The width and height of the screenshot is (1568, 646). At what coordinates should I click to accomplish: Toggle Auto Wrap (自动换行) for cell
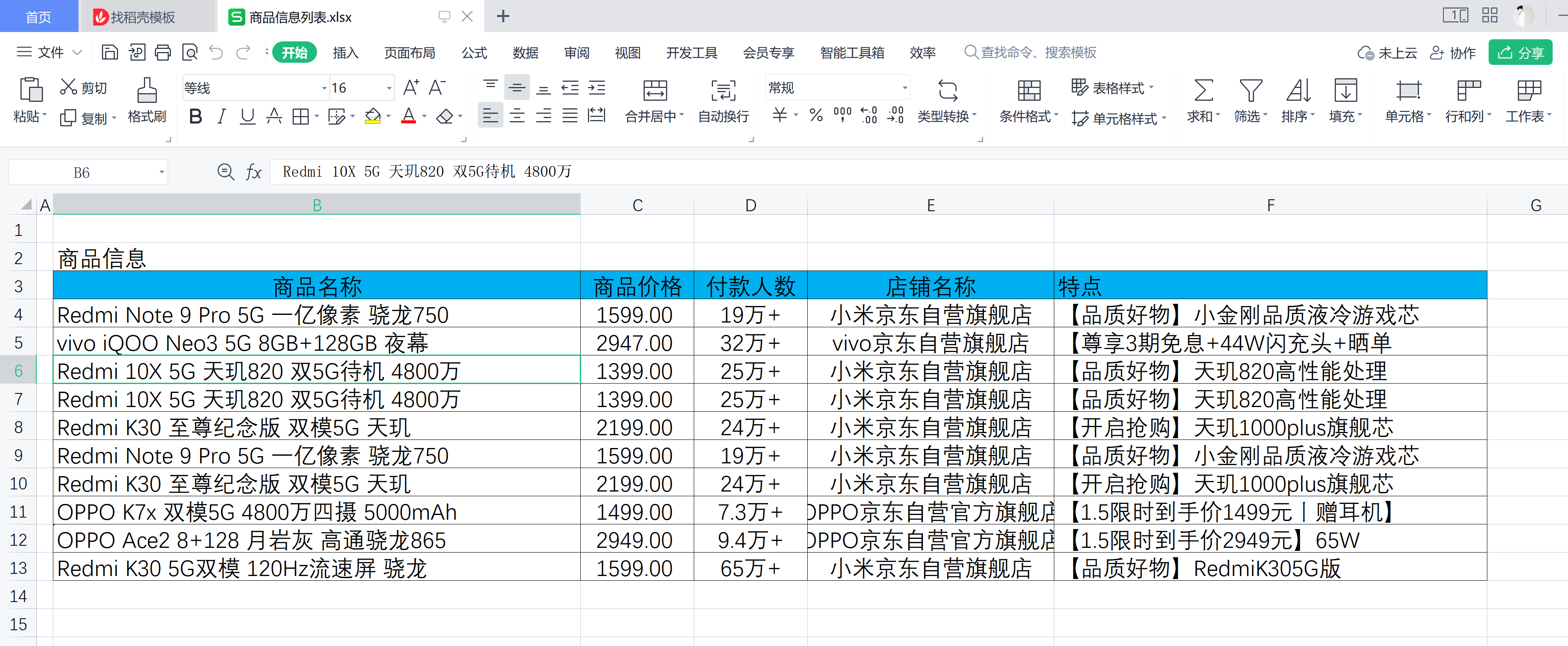pos(723,91)
